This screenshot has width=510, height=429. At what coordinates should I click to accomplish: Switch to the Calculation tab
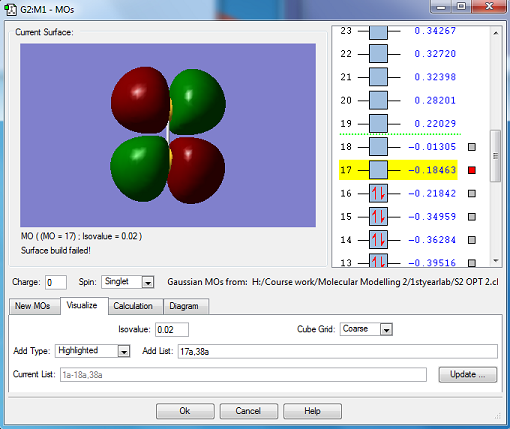coord(133,306)
